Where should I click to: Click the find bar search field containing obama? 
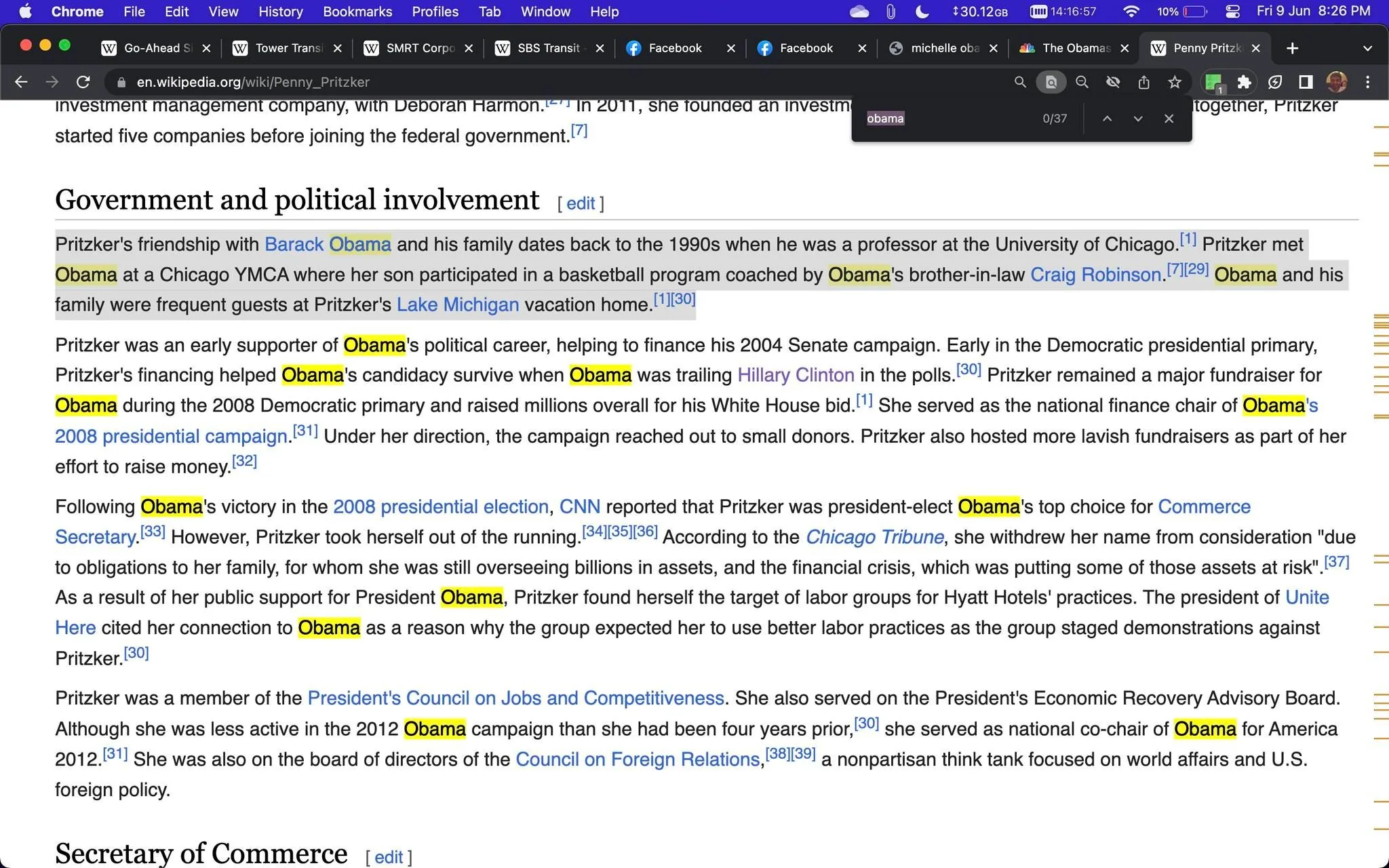950,119
